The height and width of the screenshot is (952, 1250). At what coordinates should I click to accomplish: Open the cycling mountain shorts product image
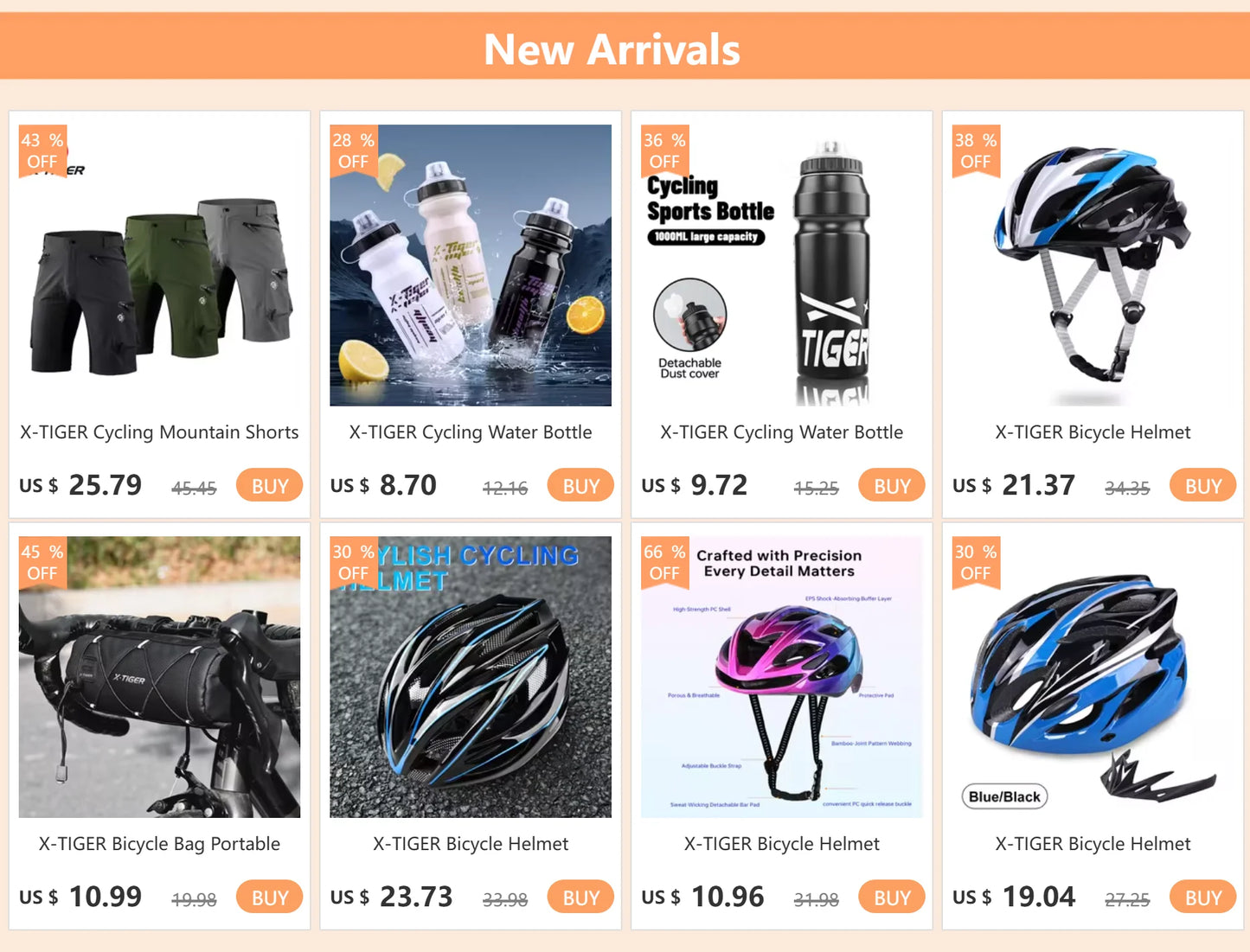pyautogui.click(x=159, y=265)
